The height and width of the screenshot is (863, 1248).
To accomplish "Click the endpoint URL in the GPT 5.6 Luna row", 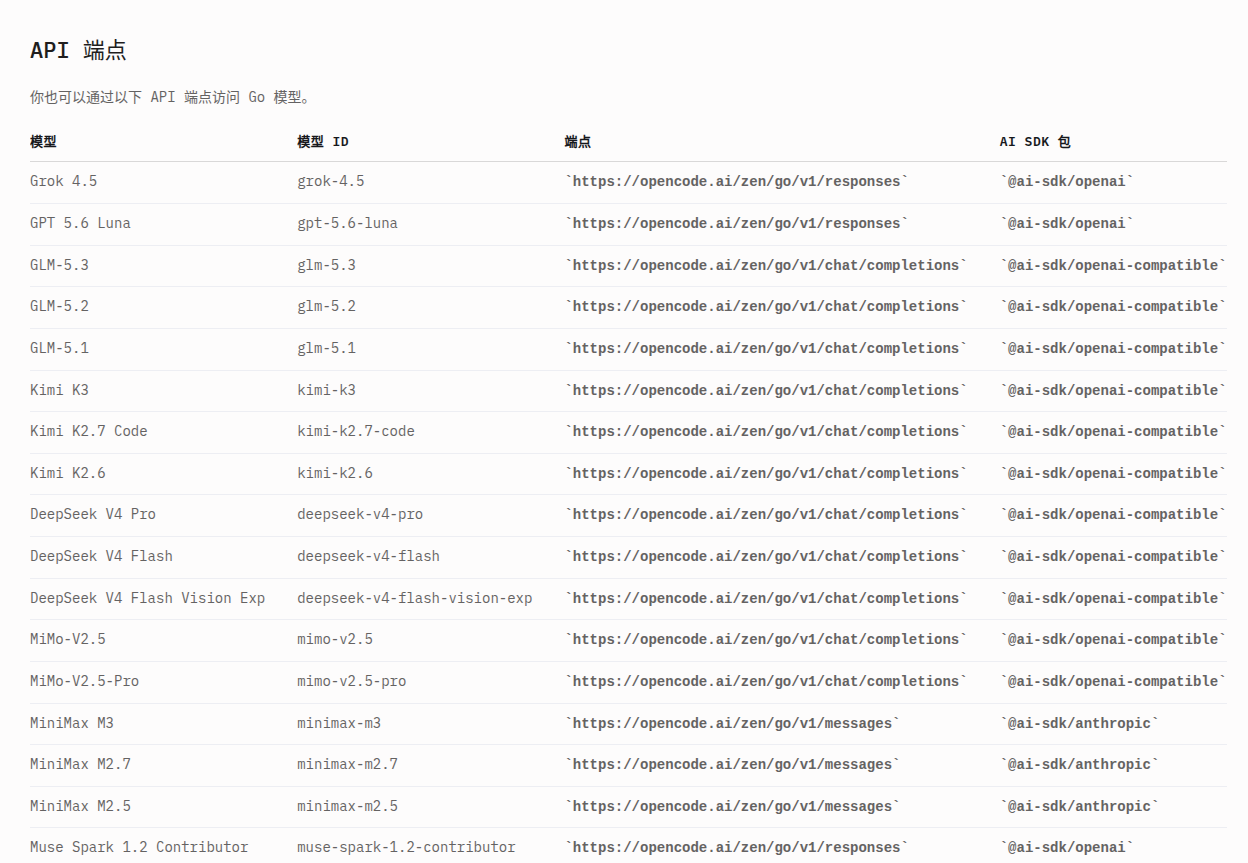I will point(737,223).
